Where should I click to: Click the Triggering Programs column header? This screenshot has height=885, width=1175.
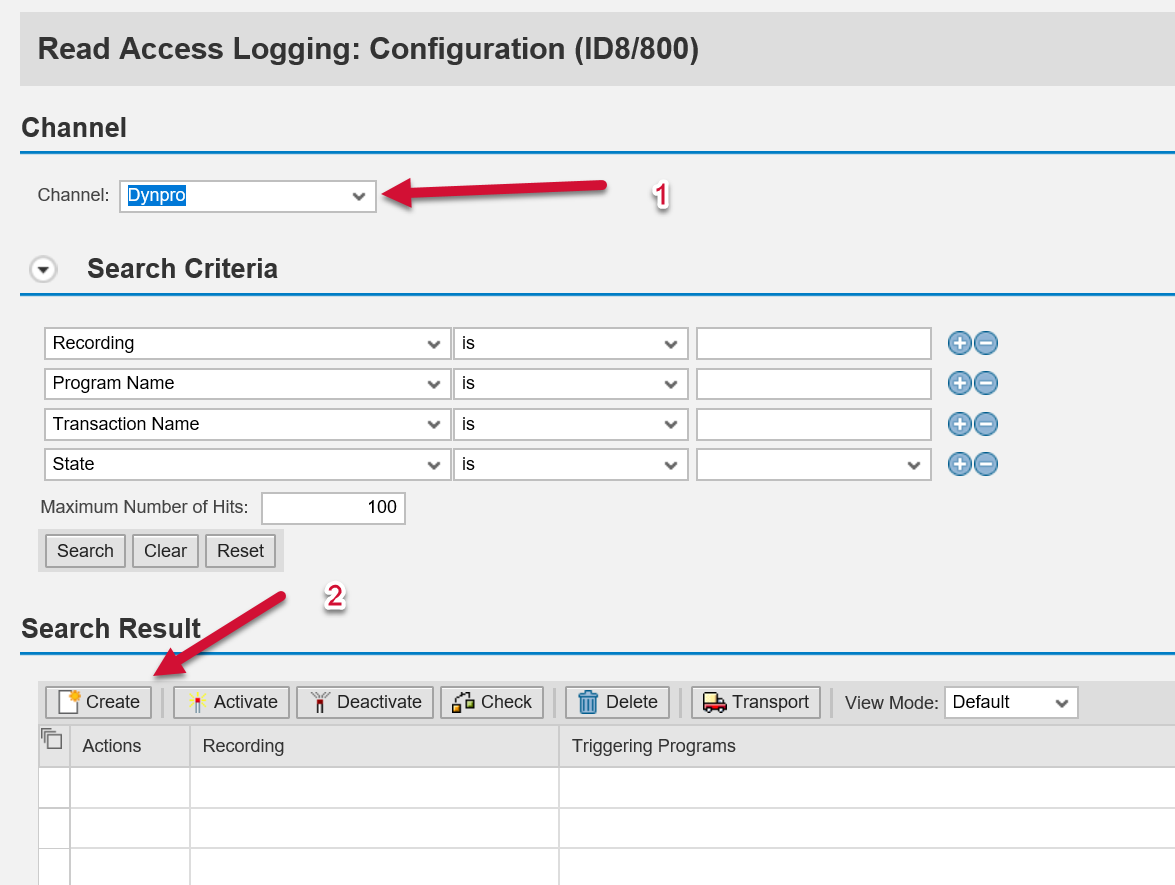[x=653, y=746]
